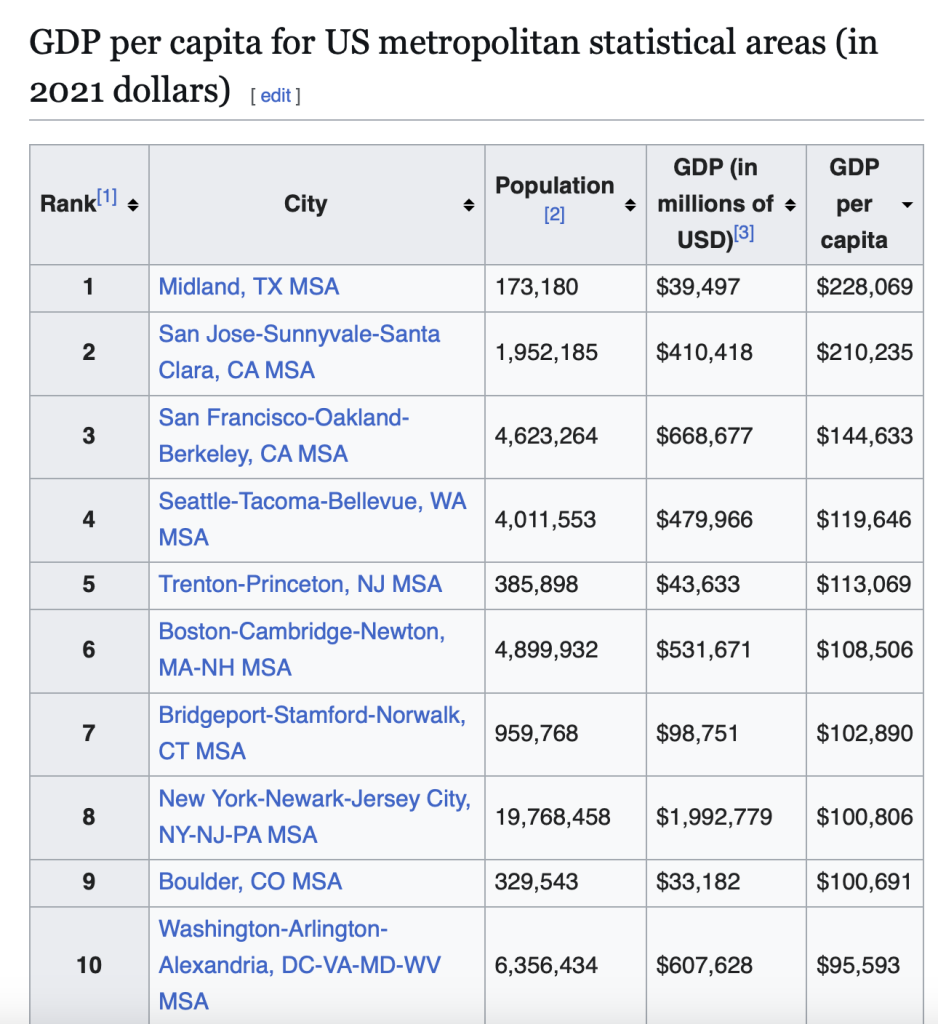Open Boston-Cambridge-Newton MSA link
Screen dimensions: 938x1024
click(301, 632)
